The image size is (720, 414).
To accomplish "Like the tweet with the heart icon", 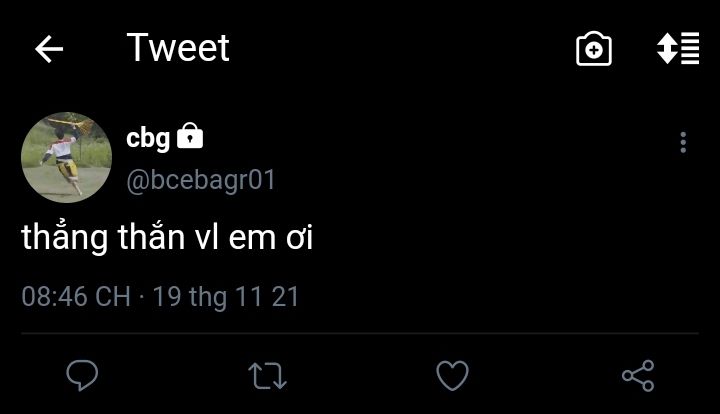I will [453, 375].
